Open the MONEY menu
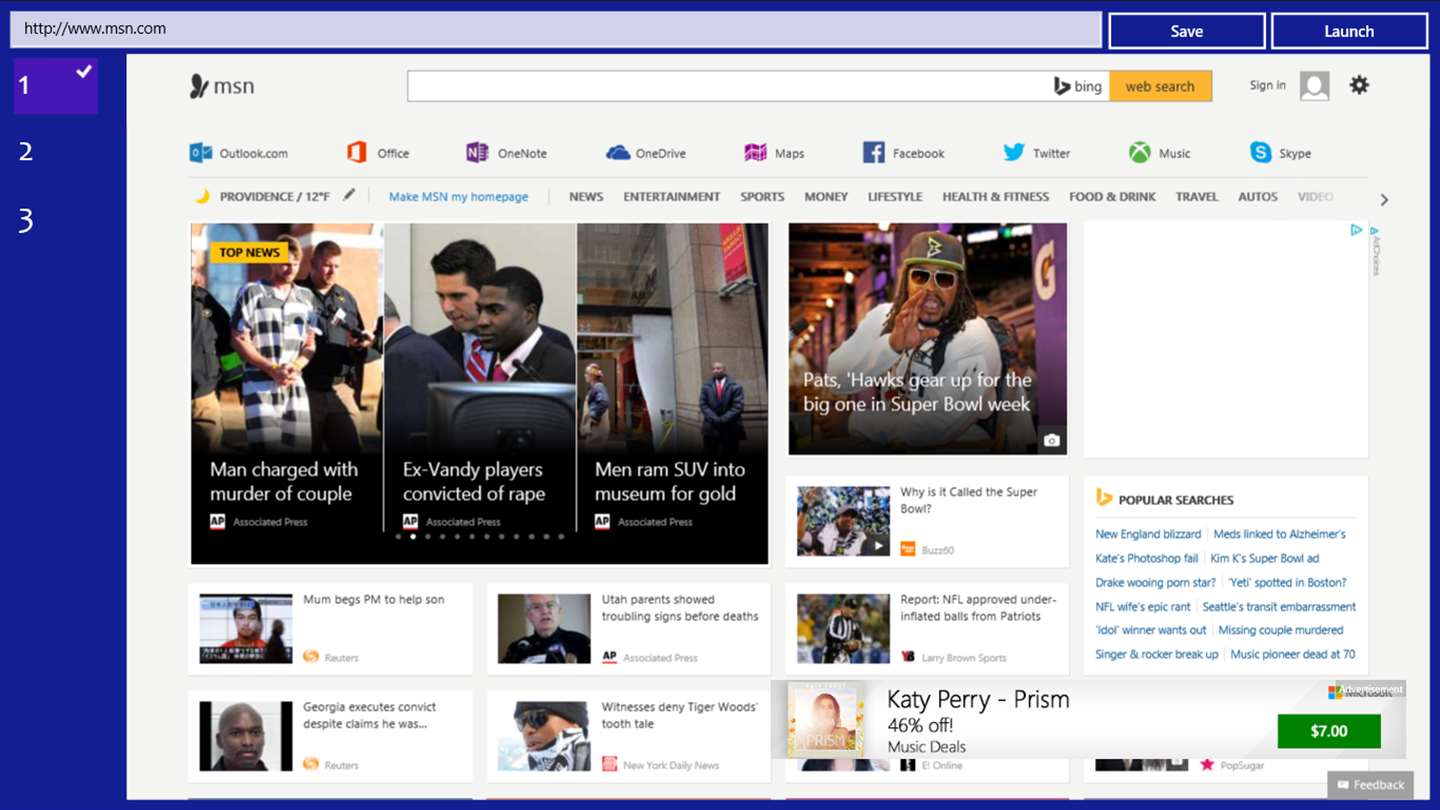The height and width of the screenshot is (810, 1440). [826, 197]
